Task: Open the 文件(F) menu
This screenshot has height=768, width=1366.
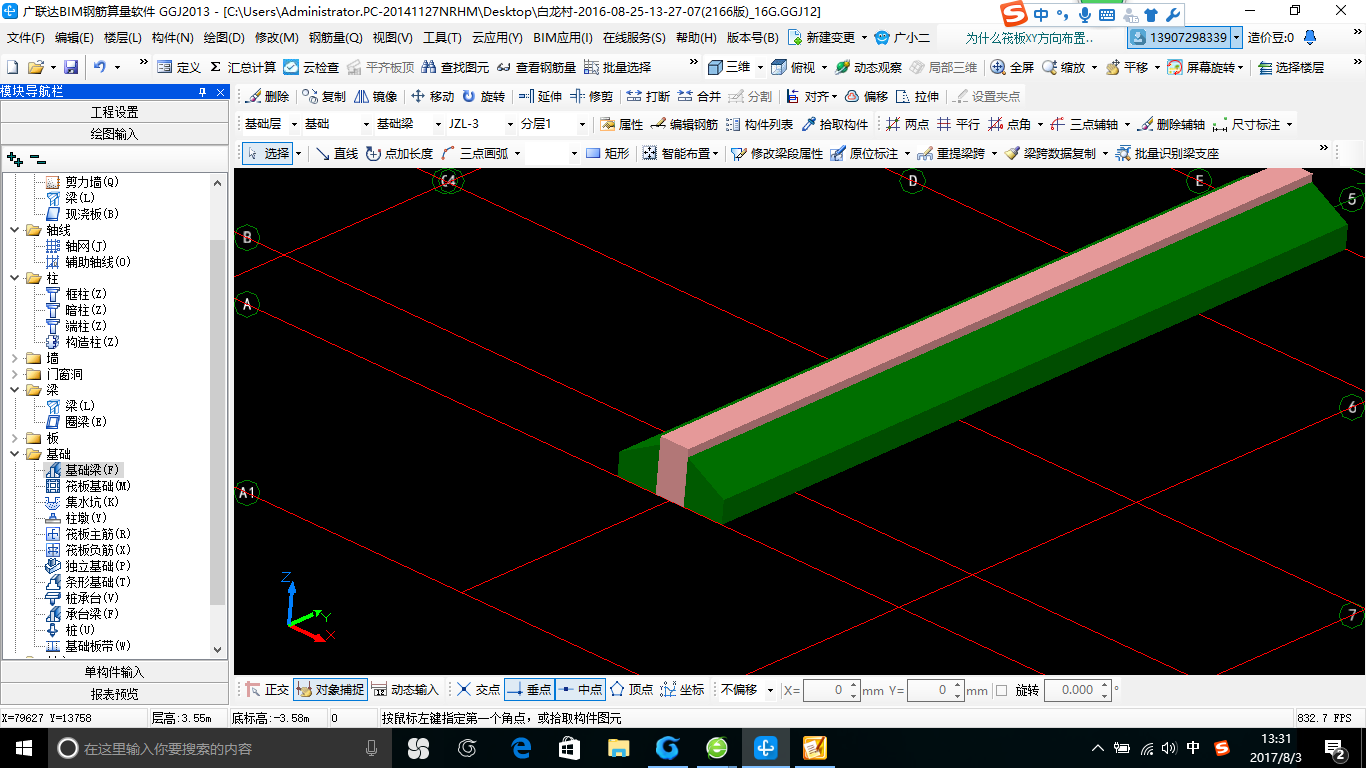Action: tap(26, 38)
